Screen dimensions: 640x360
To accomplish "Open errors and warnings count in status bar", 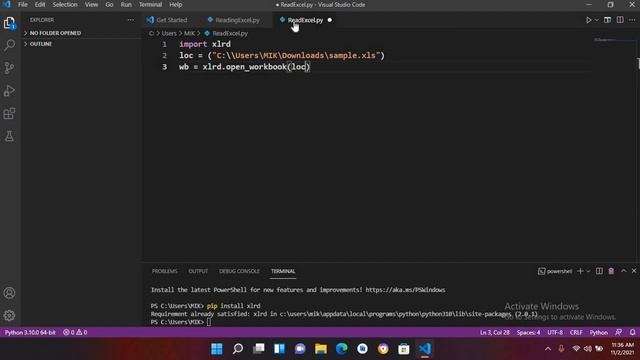I will tap(75, 332).
